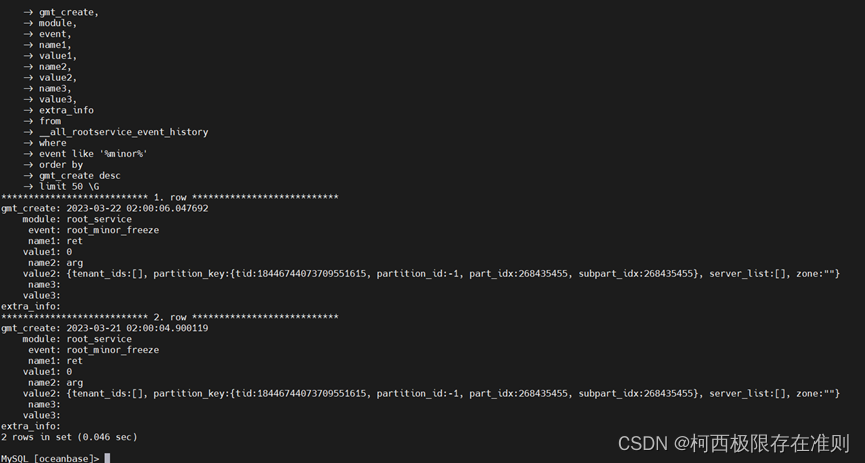Click the '1. row' separator line
This screenshot has height=463, width=865.
pyautogui.click(x=169, y=197)
